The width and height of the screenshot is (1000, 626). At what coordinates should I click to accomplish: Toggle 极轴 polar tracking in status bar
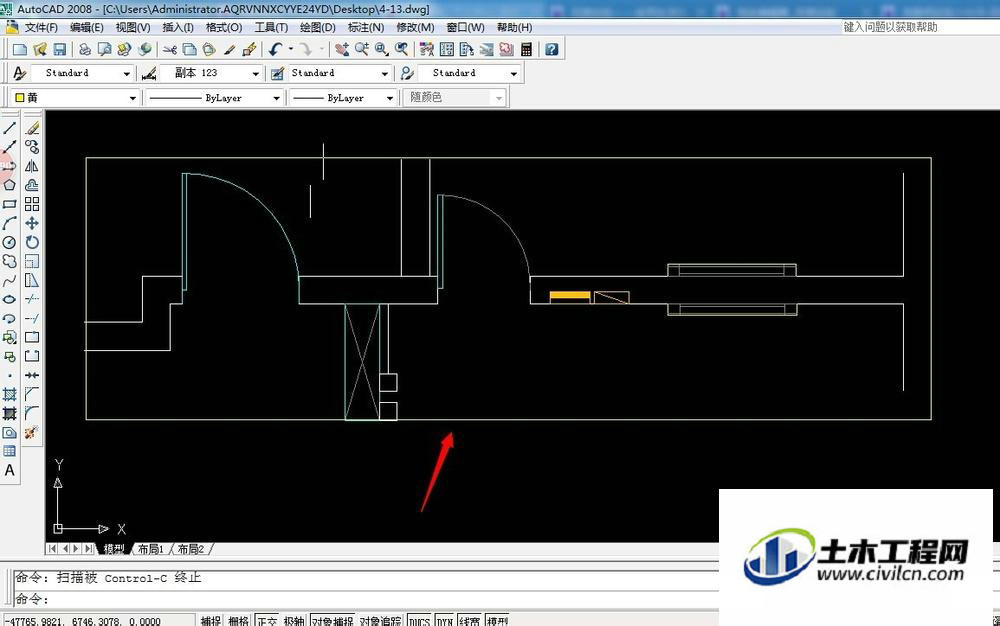[294, 620]
